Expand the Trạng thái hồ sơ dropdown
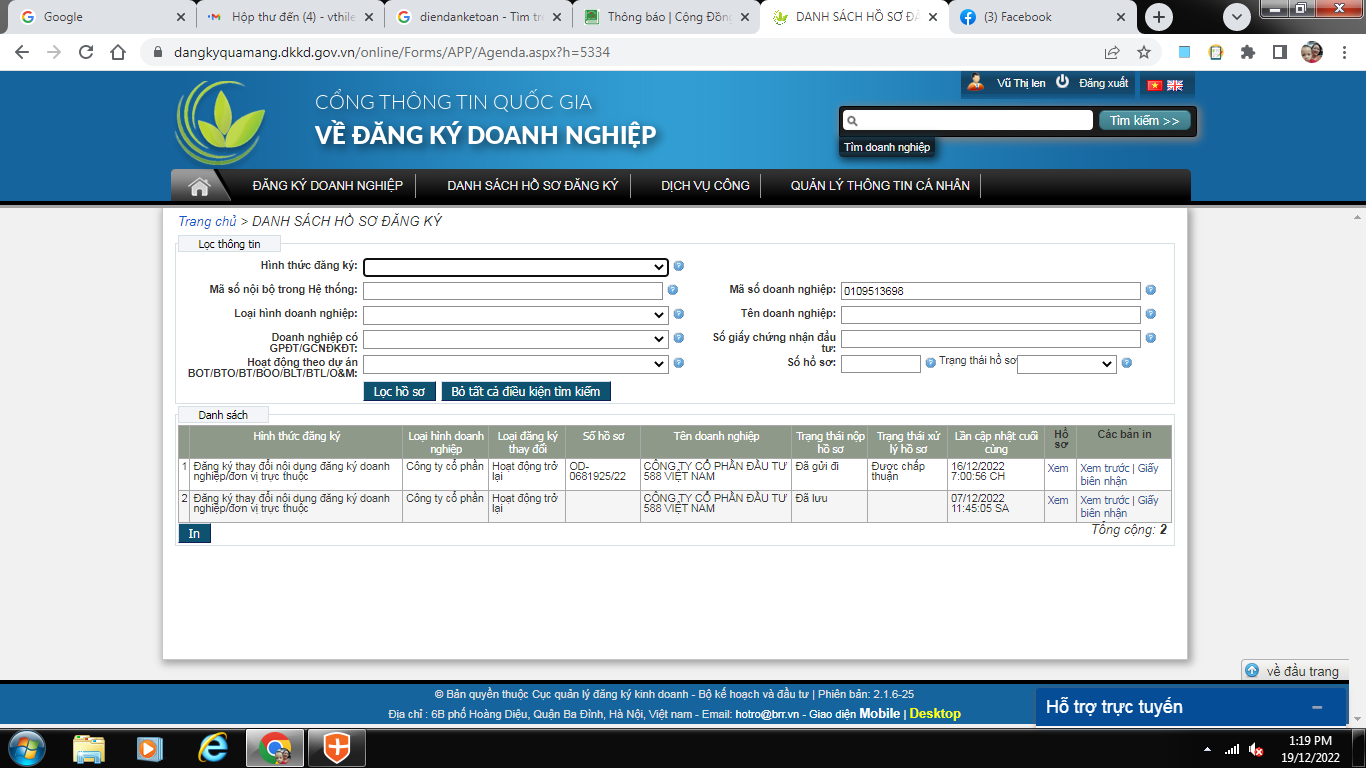Screen dimensions: 1366x768 click(1066, 364)
